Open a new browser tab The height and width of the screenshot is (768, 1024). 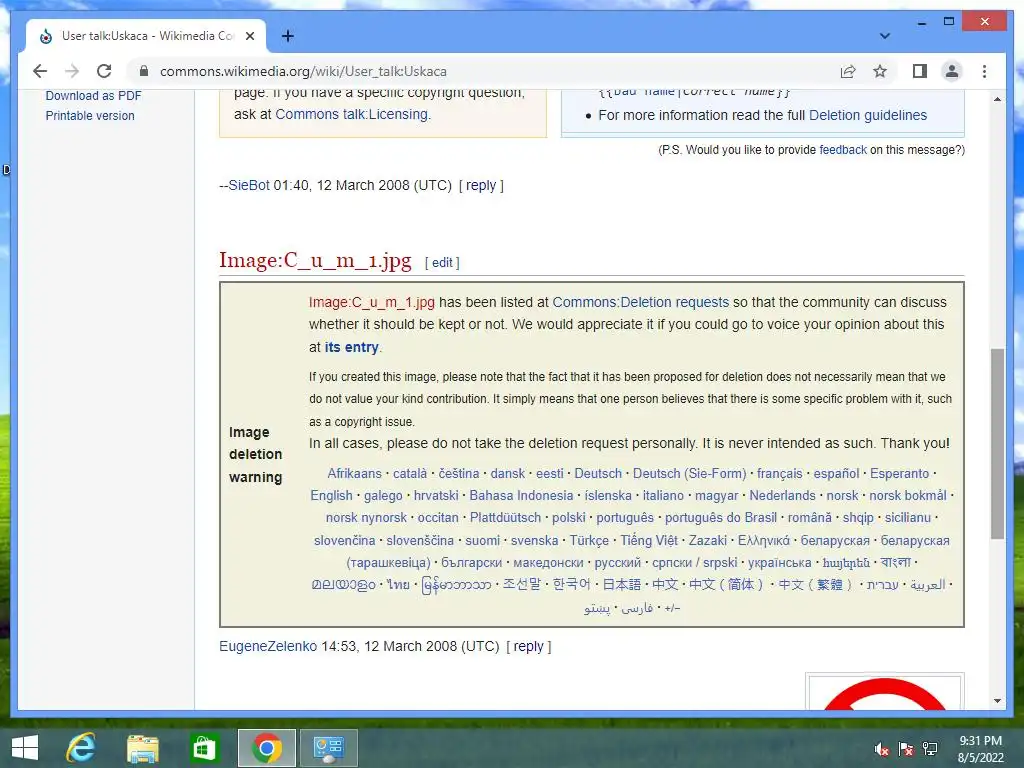(287, 36)
